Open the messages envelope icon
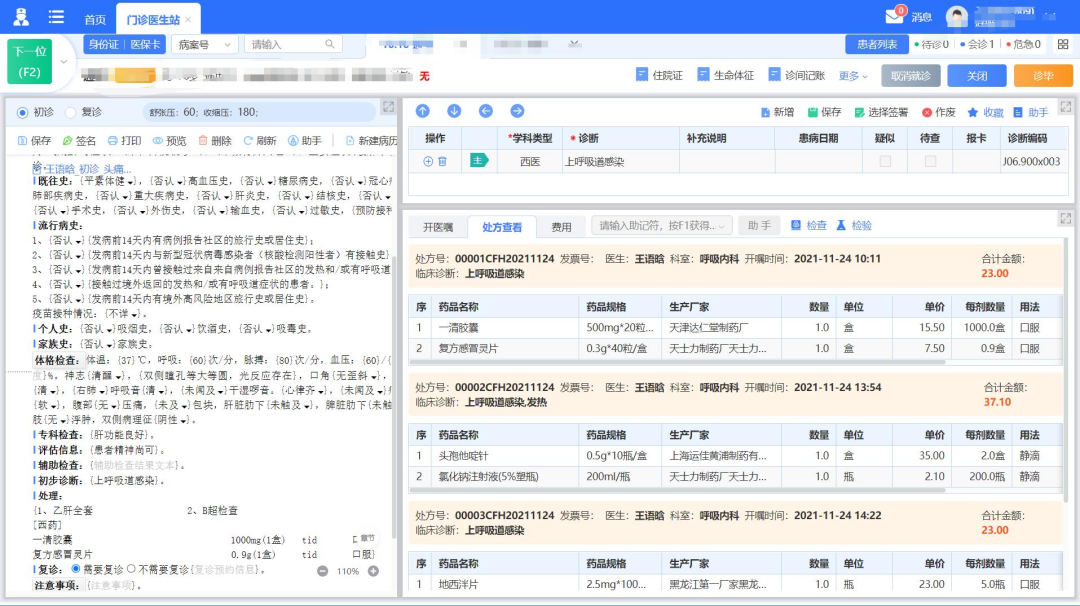Image resolution: width=1080 pixels, height=606 pixels. coord(894,16)
